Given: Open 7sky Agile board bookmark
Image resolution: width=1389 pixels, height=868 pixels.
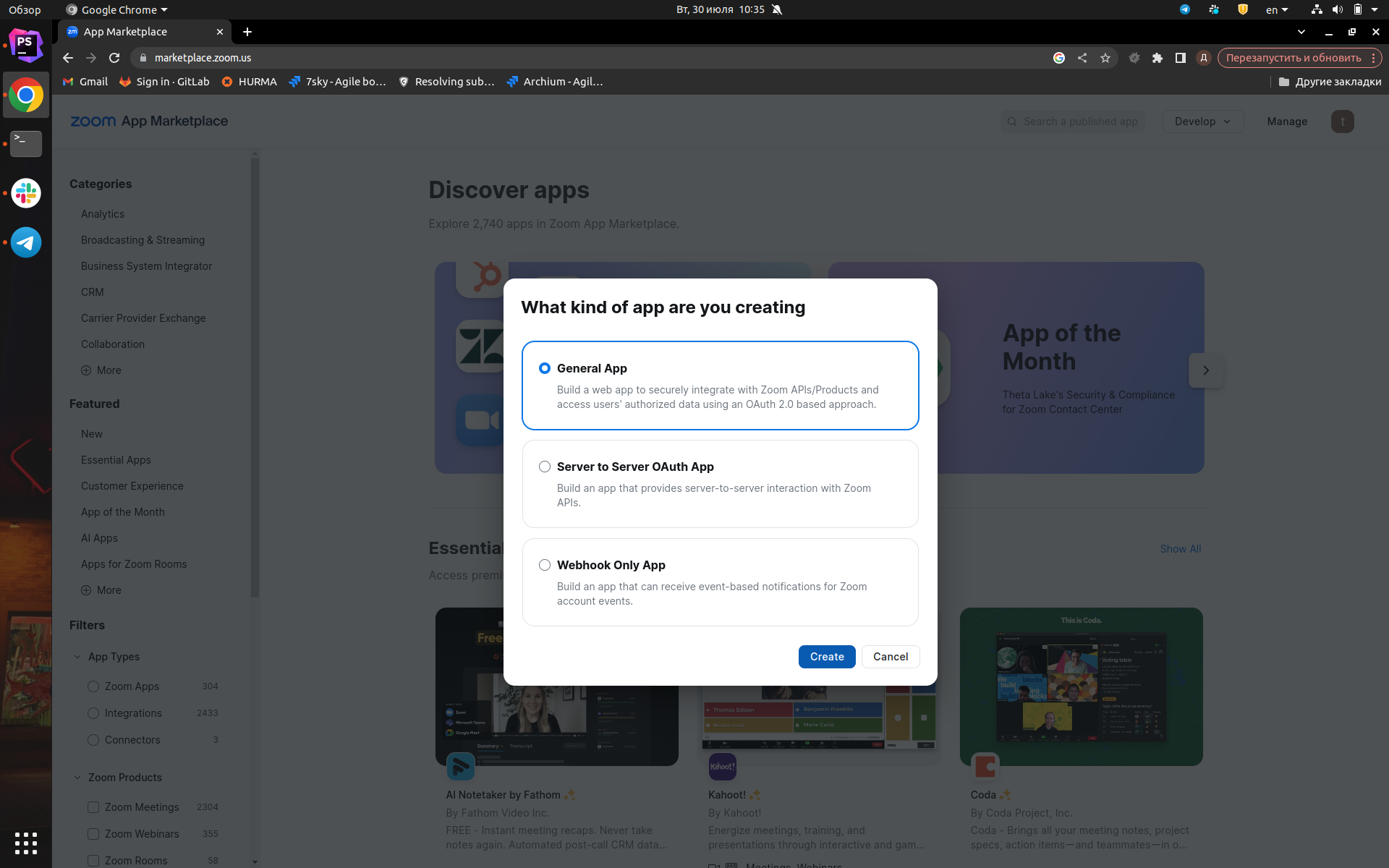Looking at the screenshot, I should [337, 82].
